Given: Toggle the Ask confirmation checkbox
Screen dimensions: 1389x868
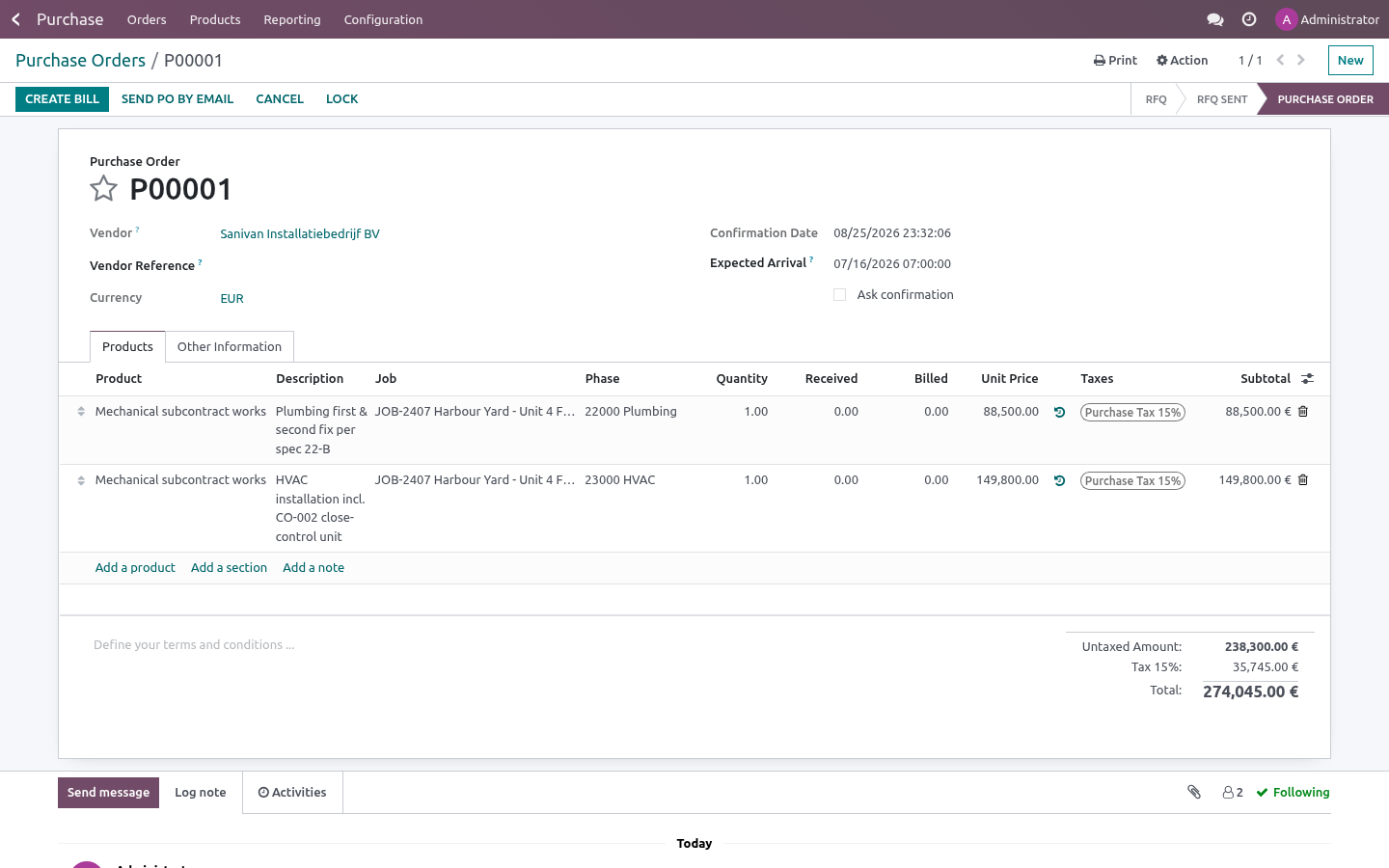Looking at the screenshot, I should 839,295.
